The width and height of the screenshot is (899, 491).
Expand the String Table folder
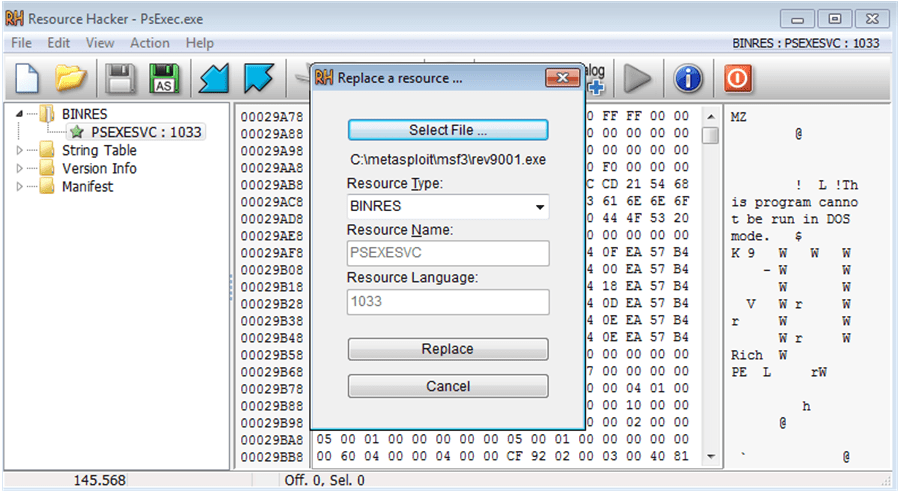click(19, 150)
